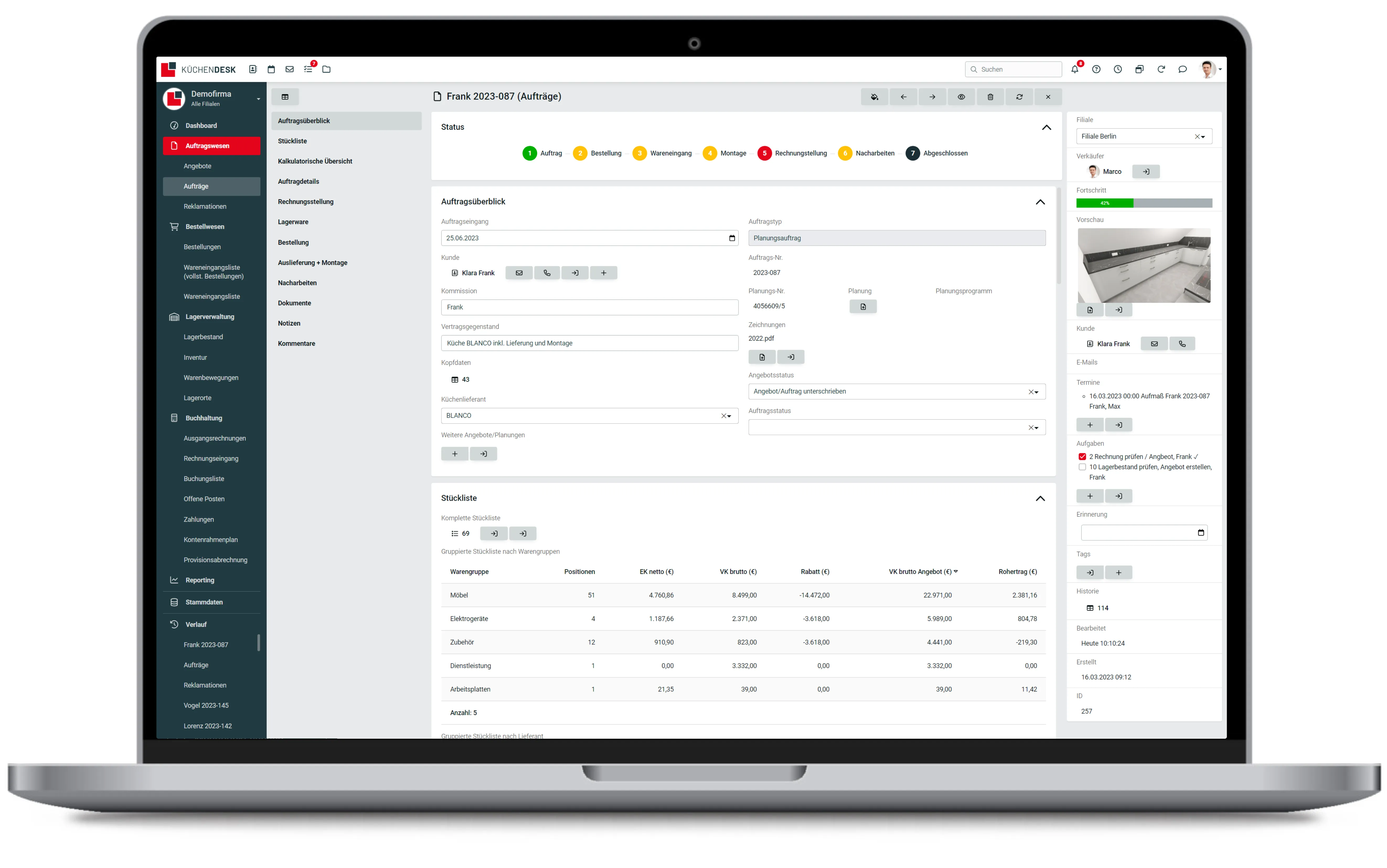Email Klara Frank in right sidebar
Screen dimensions: 1387x868
pyautogui.click(x=1154, y=344)
